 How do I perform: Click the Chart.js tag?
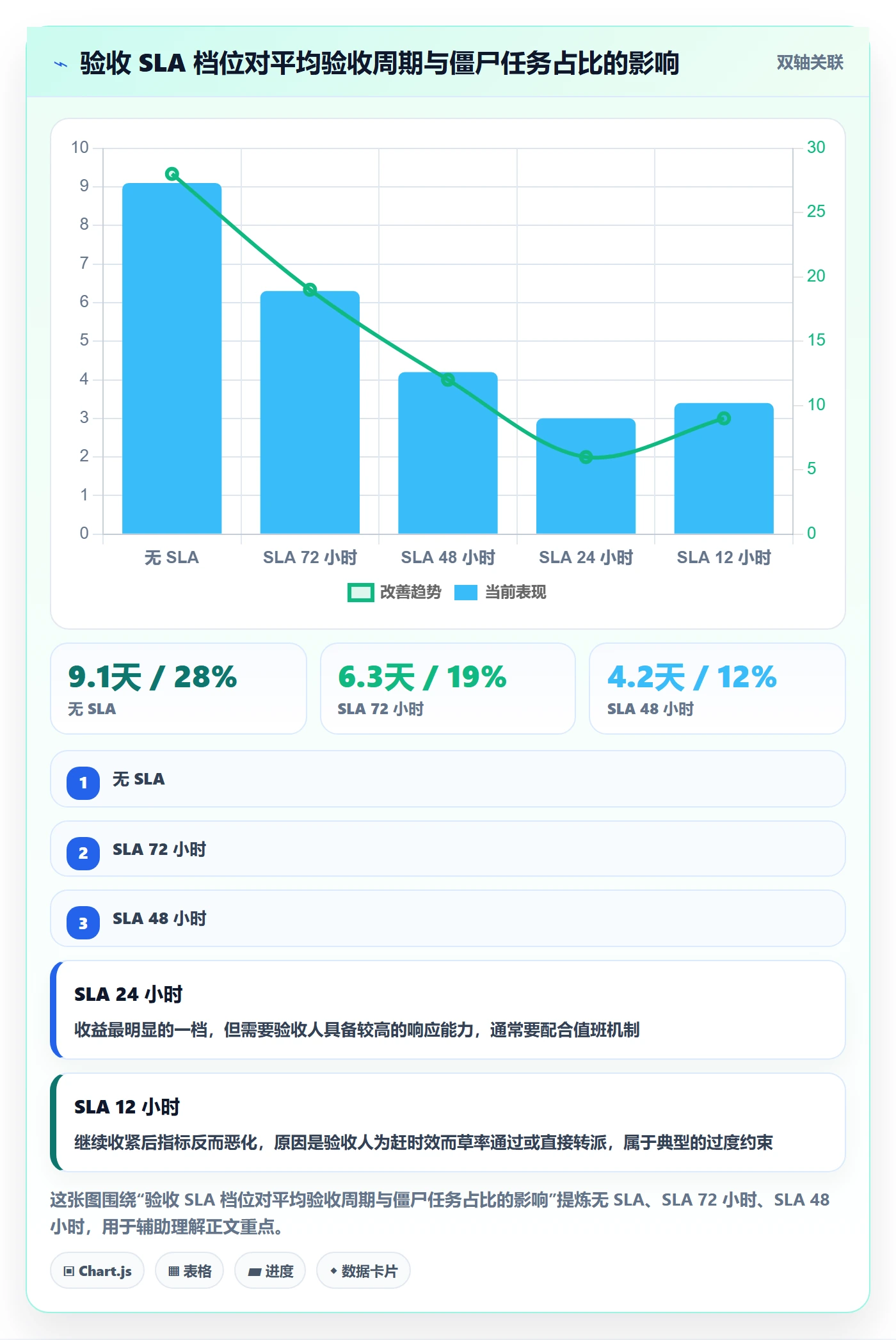(97, 1271)
